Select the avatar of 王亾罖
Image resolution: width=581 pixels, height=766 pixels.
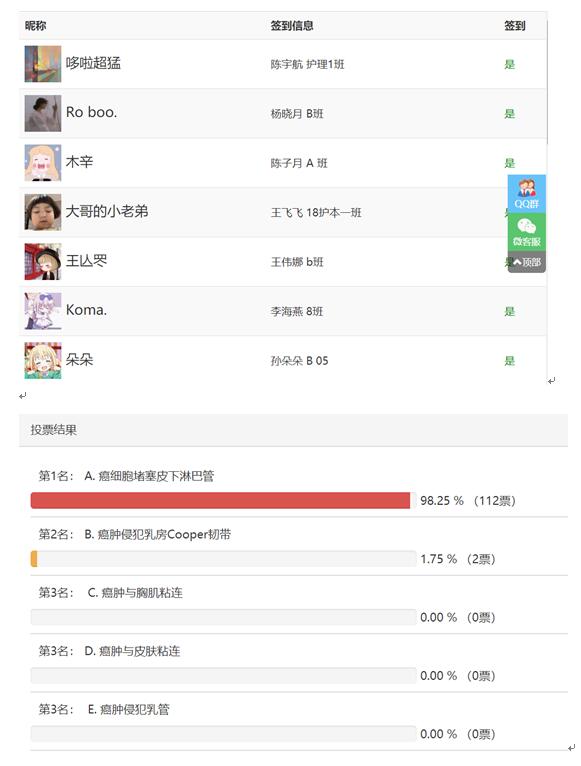coord(43,261)
